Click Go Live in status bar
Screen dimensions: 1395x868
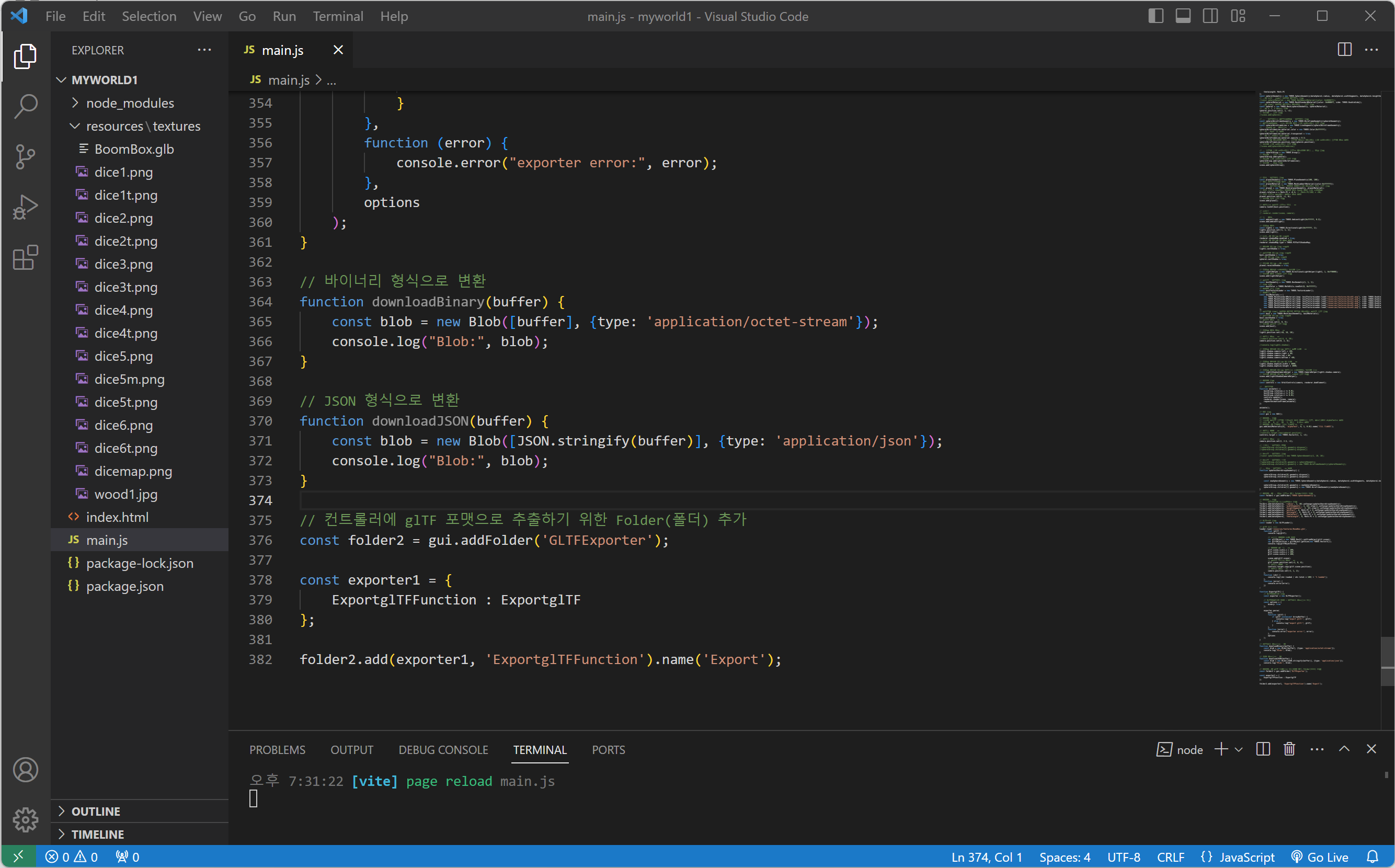pyautogui.click(x=1320, y=857)
